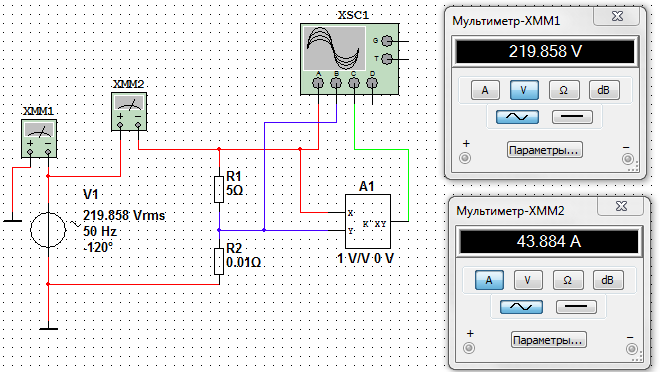This screenshot has height=372, width=660.
Task: Click the XMM1 icon plus terminal
Action: (30, 152)
